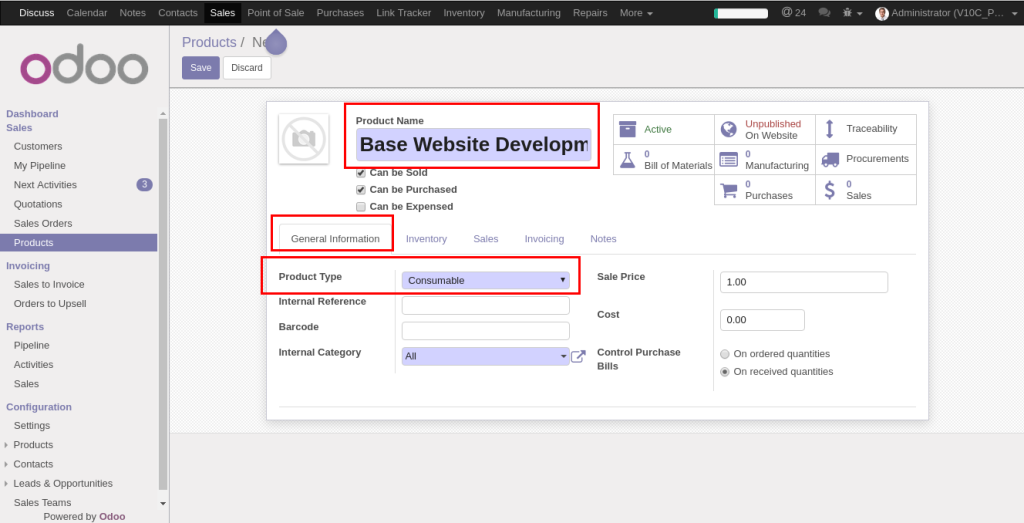Click the product image camera placeholder
The width and height of the screenshot is (1024, 523).
tap(304, 139)
